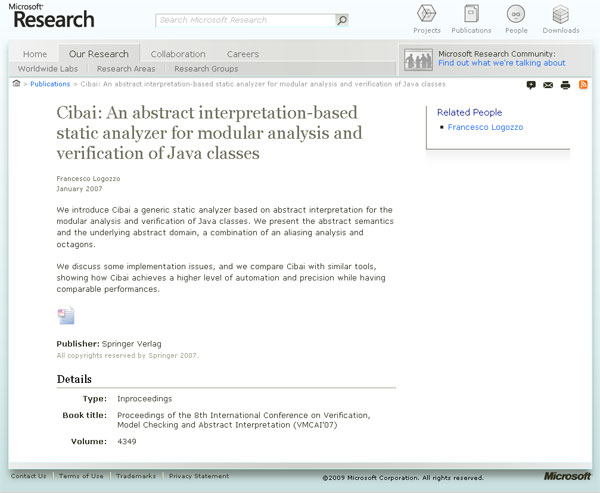Click the print page icon

[x=565, y=85]
